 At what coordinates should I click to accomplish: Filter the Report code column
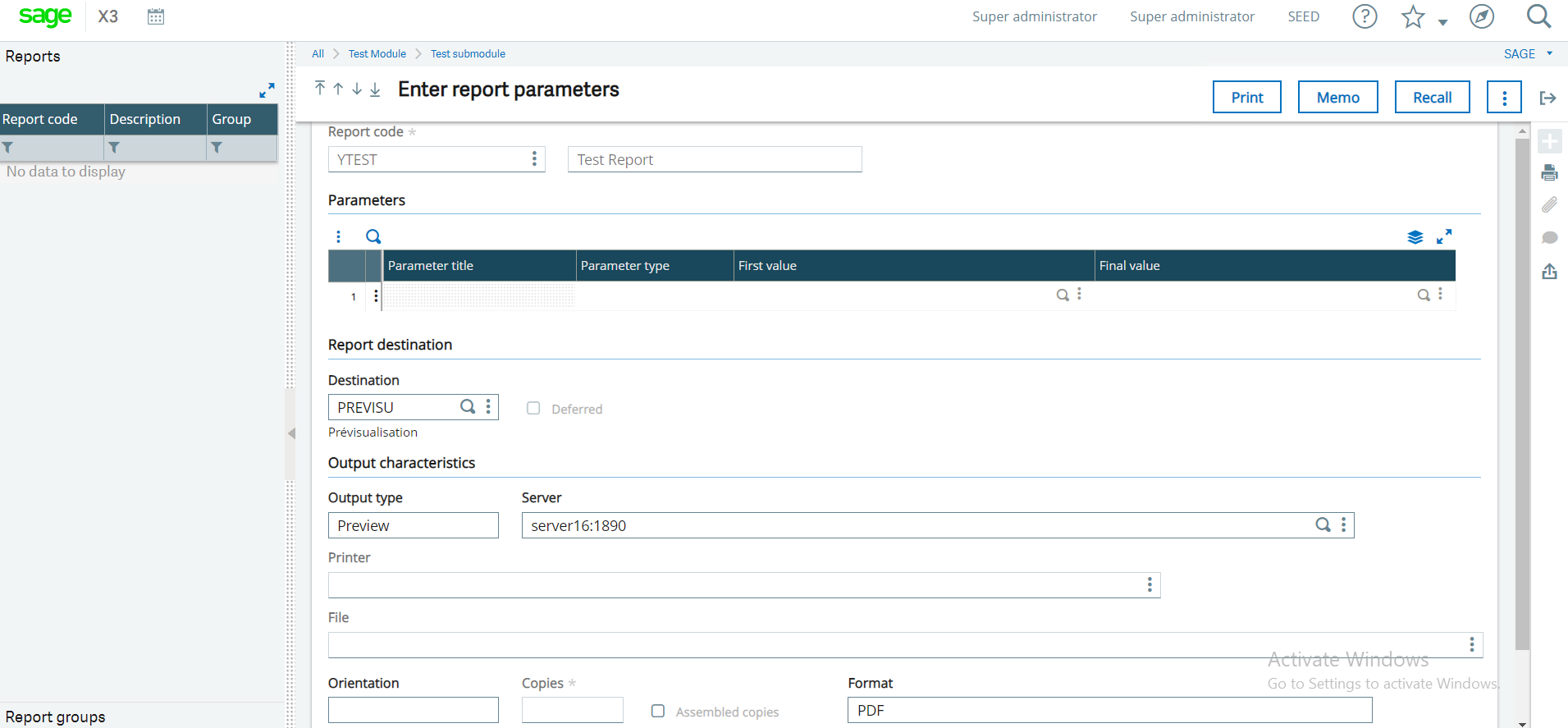[x=7, y=148]
